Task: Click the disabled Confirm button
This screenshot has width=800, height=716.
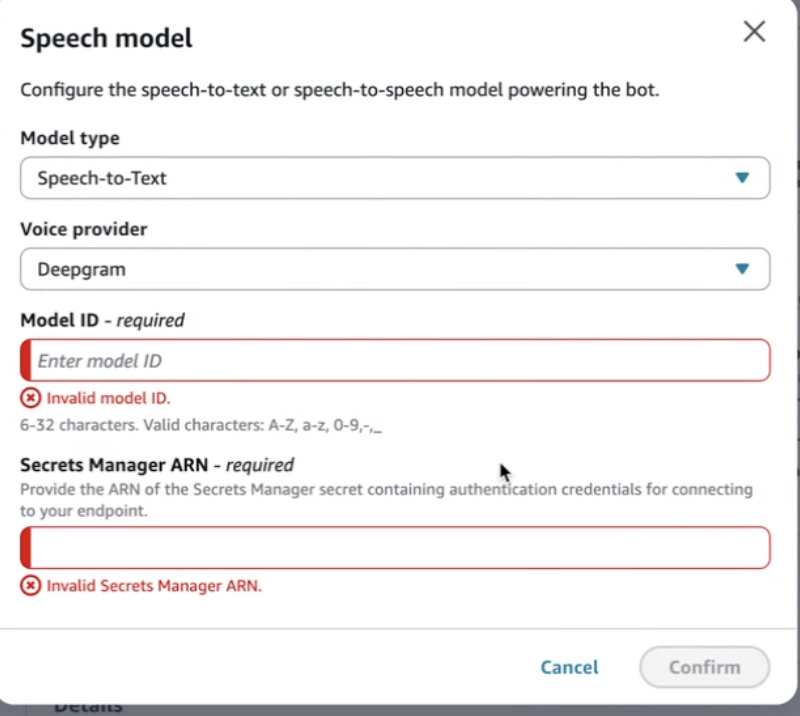Action: pos(704,667)
